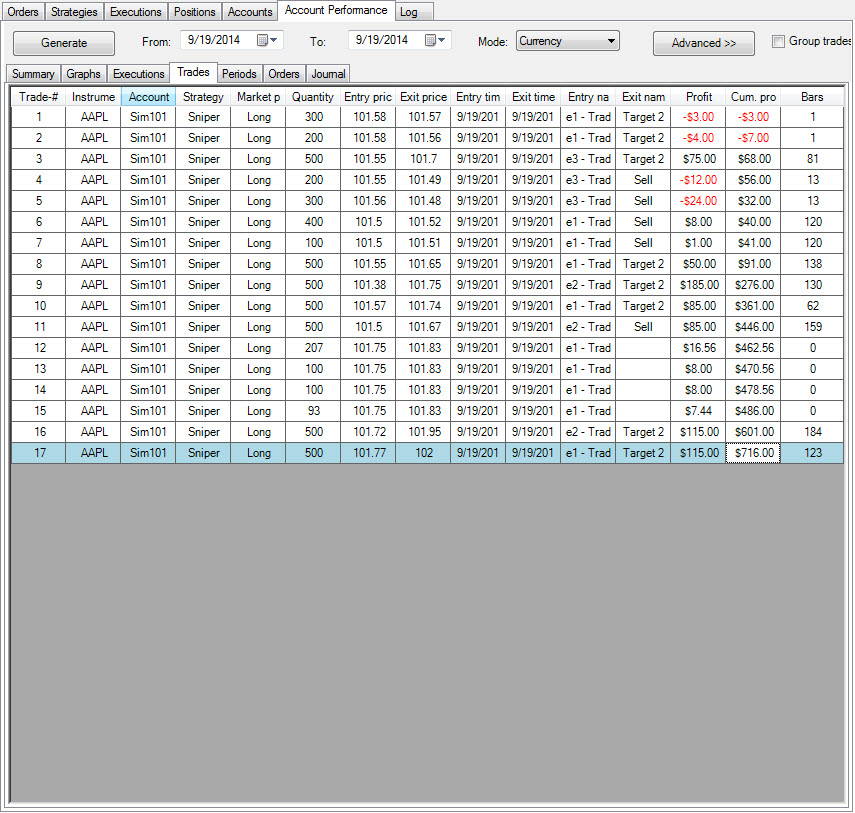The image size is (855, 813).
Task: Click exit price 101.7 in trade 3
Action: [x=424, y=159]
